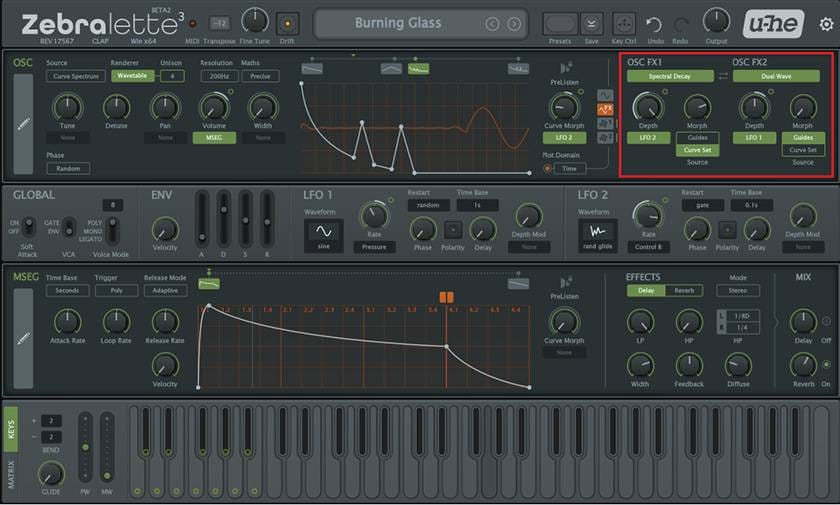Click the u-he logo
Screen dimensions: 840x505
(x=773, y=24)
